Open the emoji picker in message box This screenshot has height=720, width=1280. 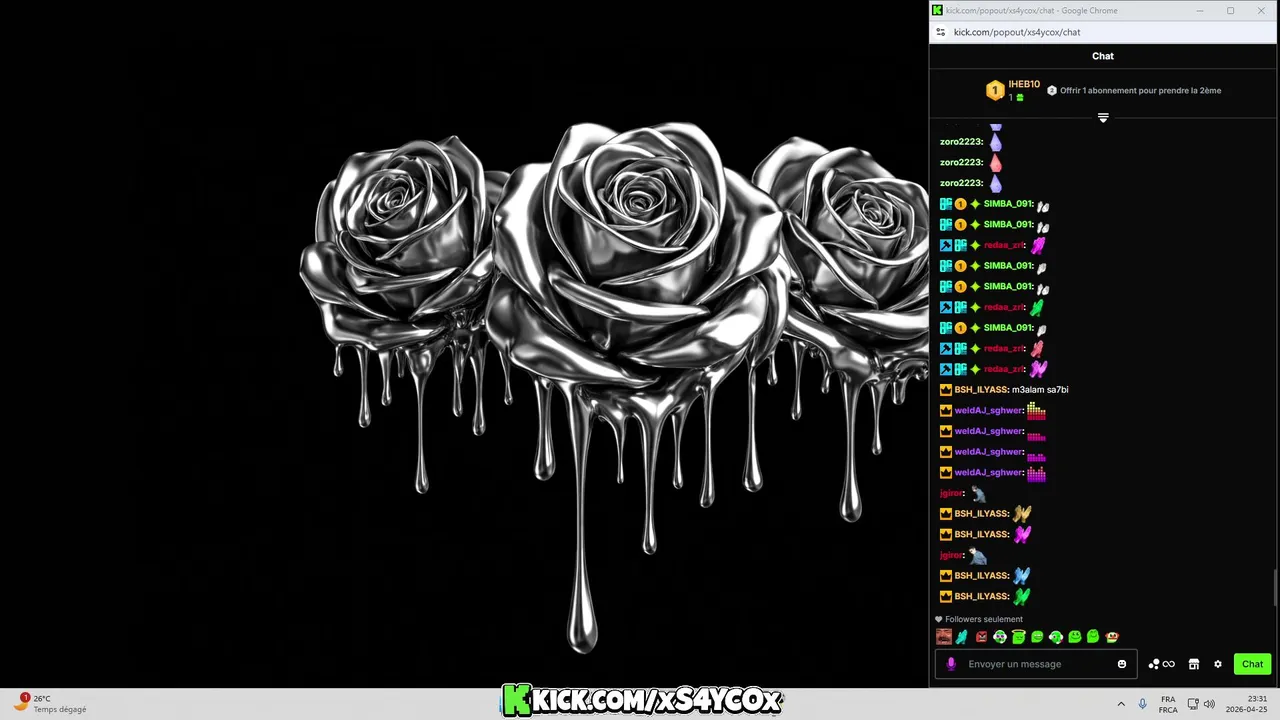coord(1122,664)
